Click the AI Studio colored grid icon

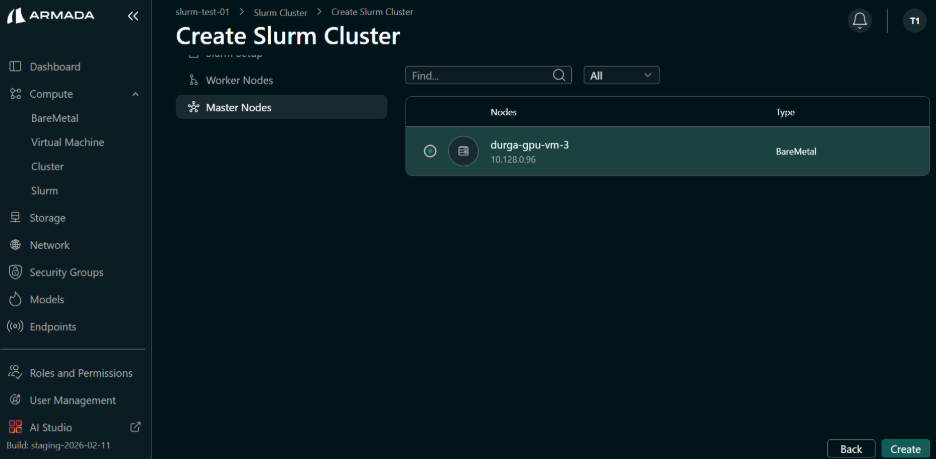point(16,427)
